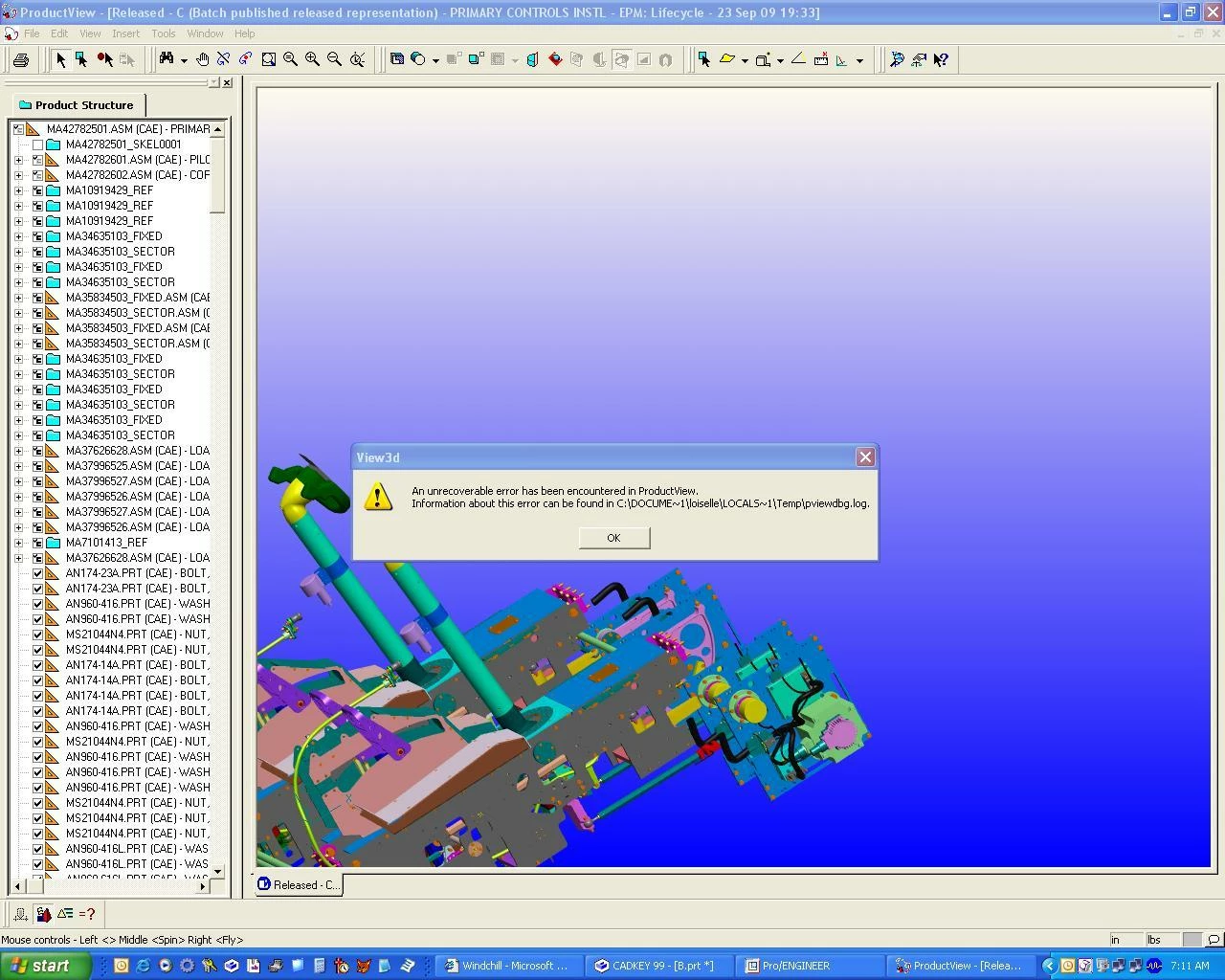The height and width of the screenshot is (980, 1225).
Task: Click OK in the View3d error dialog
Action: coord(613,538)
